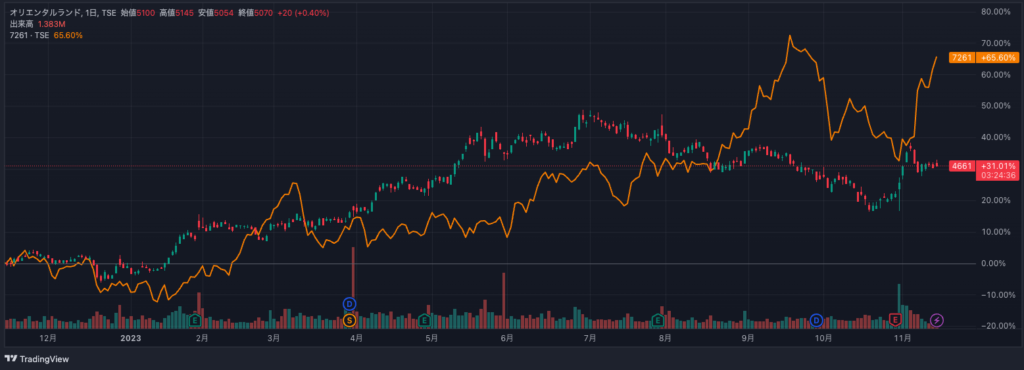Click the 1.383M volume value

tap(52, 24)
